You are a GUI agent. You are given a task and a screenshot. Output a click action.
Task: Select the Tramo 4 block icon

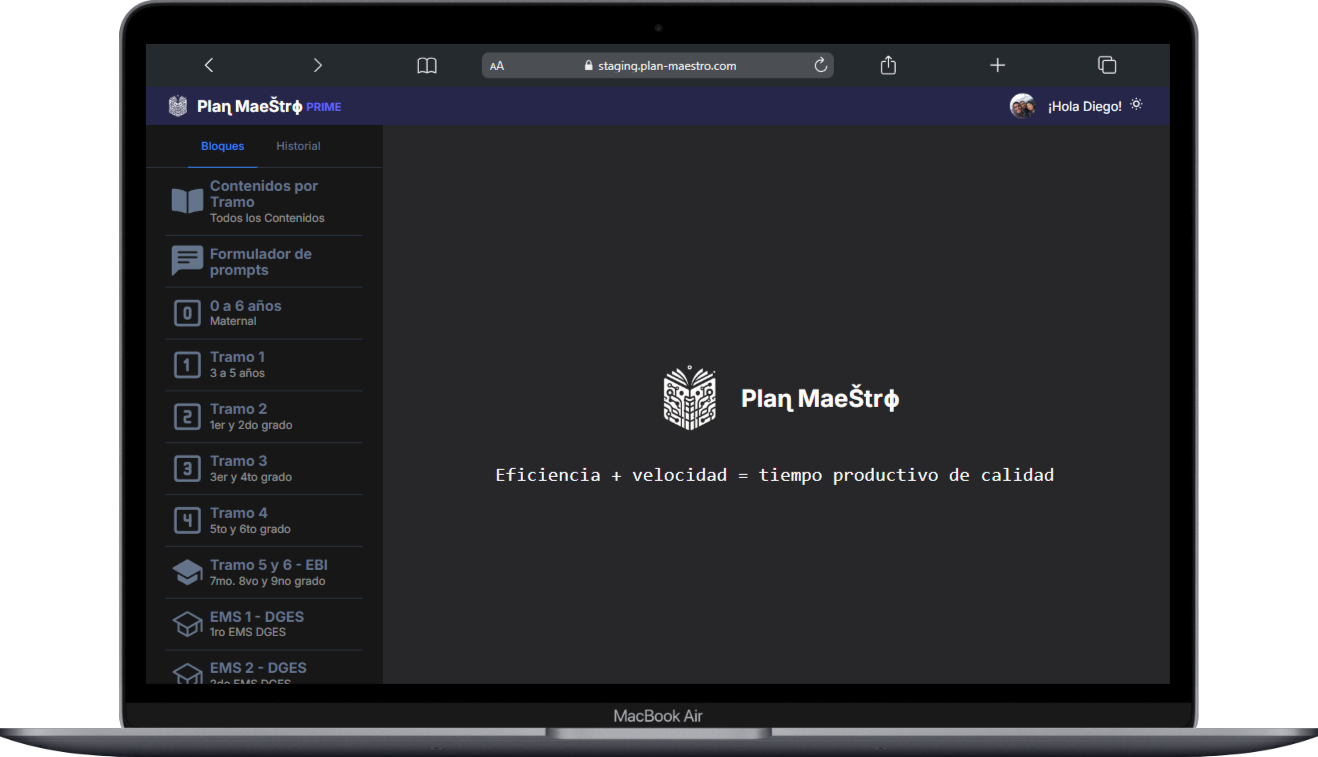click(x=186, y=520)
